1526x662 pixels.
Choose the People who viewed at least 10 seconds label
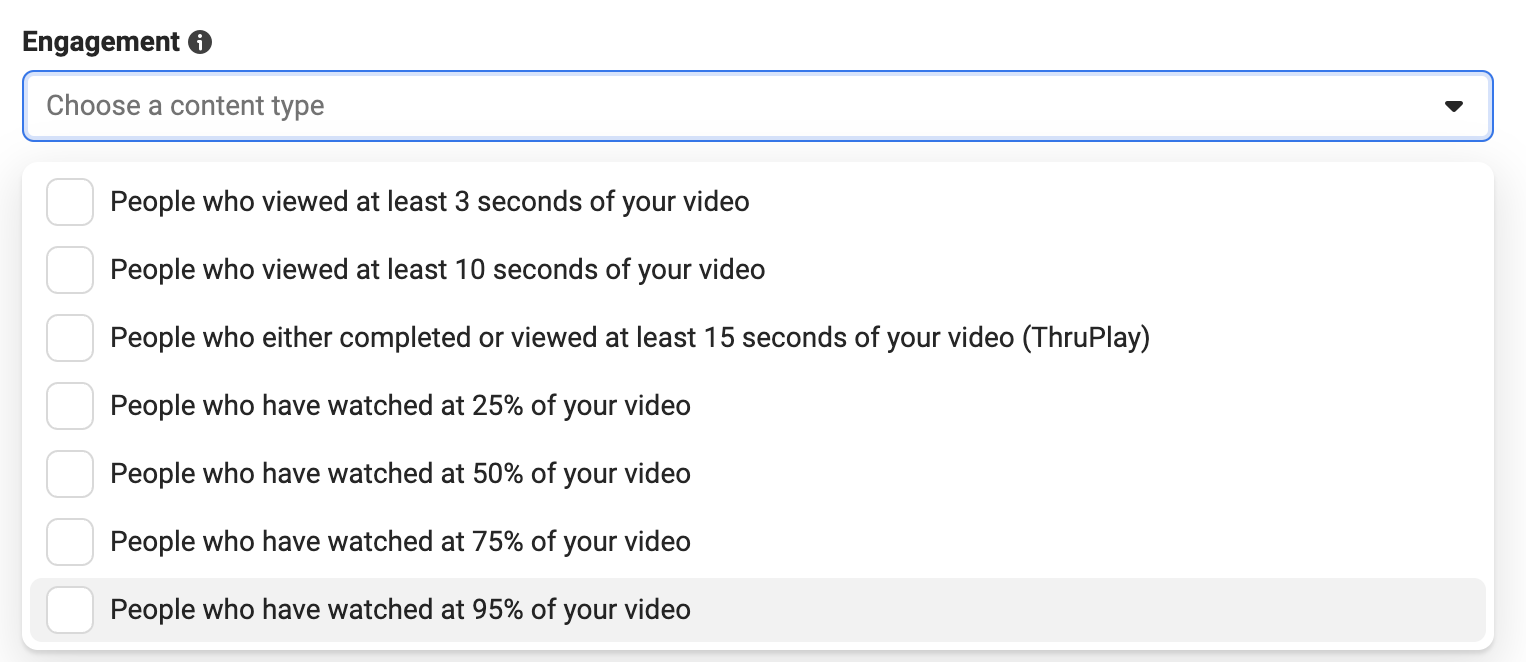pos(438,270)
